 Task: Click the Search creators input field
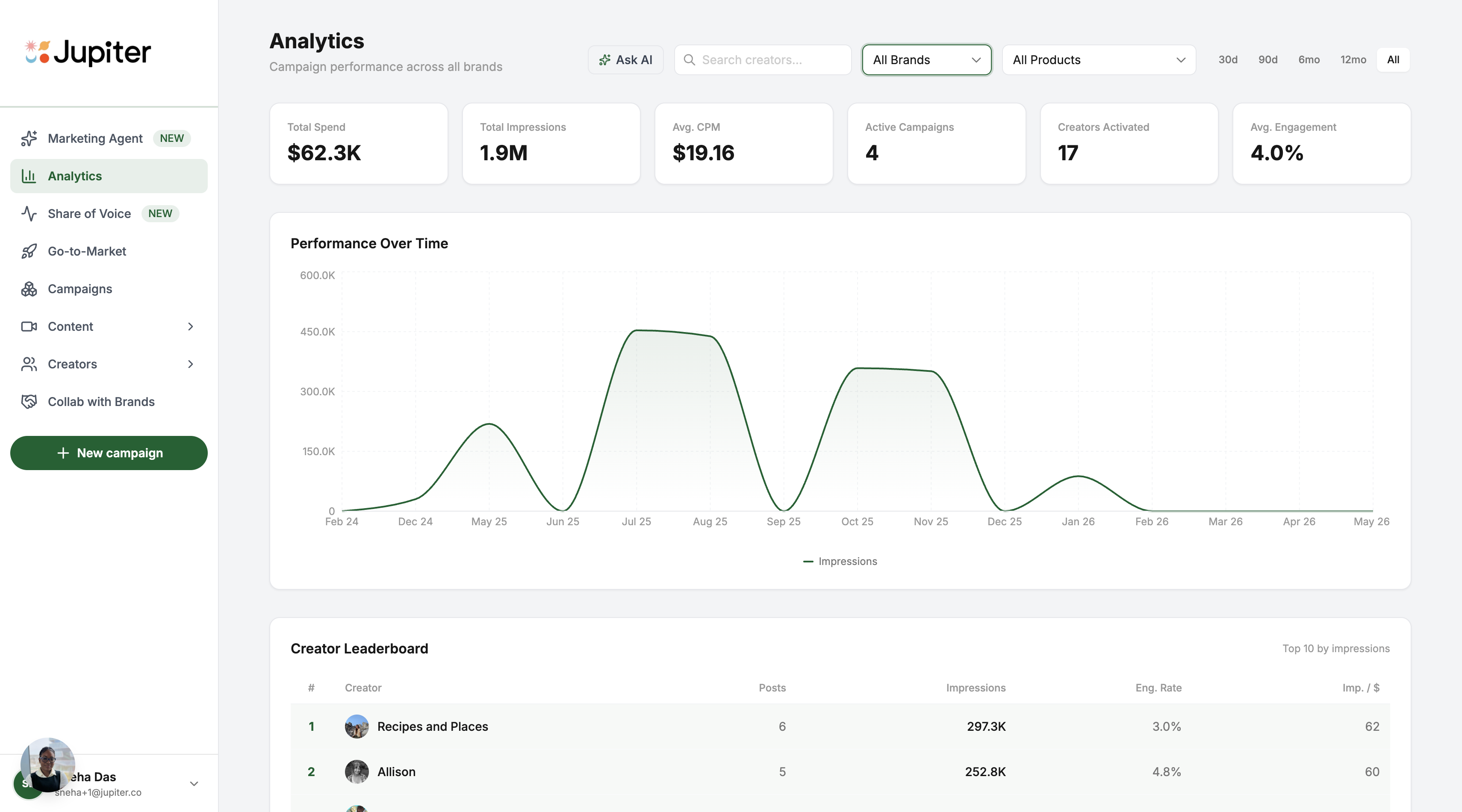click(762, 59)
